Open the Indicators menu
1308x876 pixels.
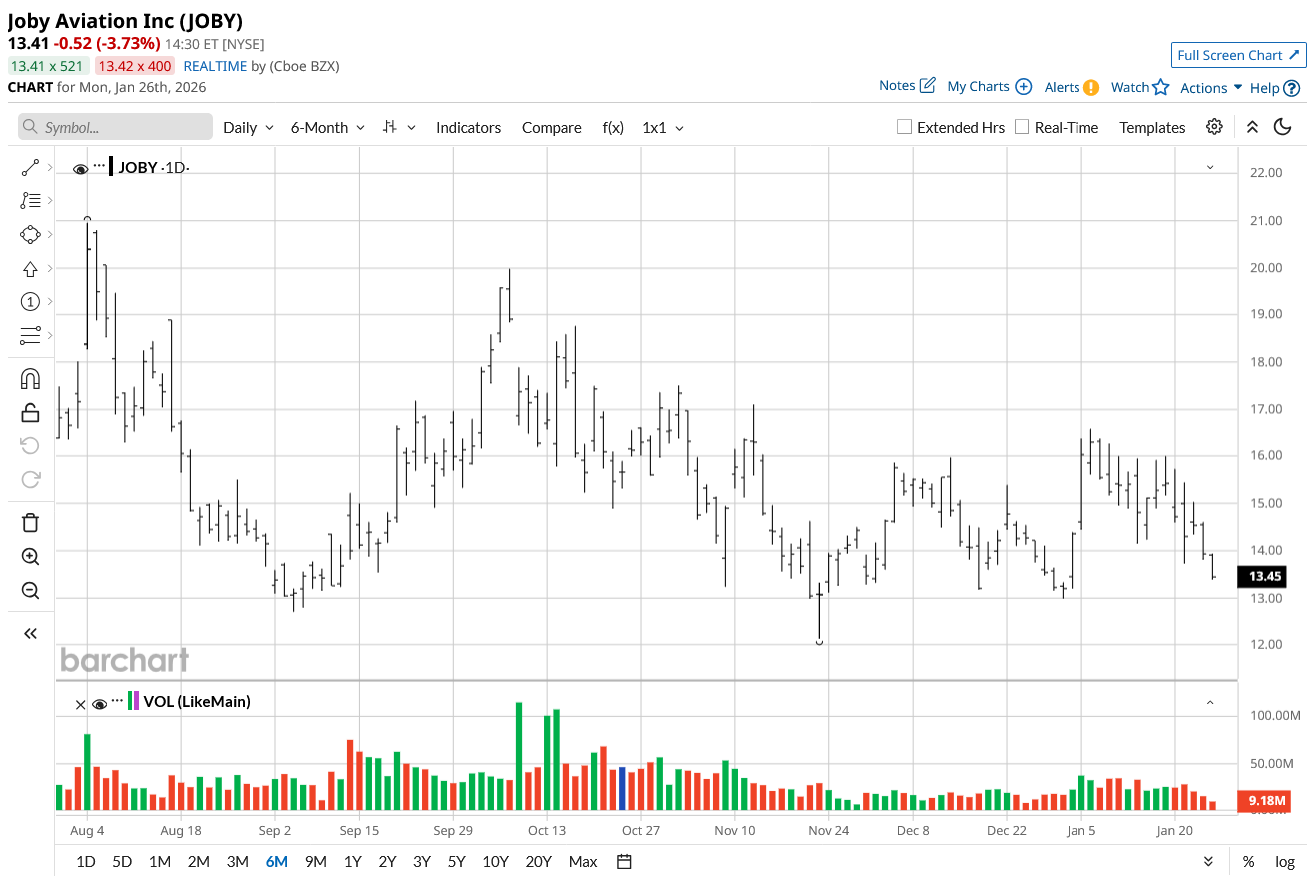pyautogui.click(x=468, y=127)
